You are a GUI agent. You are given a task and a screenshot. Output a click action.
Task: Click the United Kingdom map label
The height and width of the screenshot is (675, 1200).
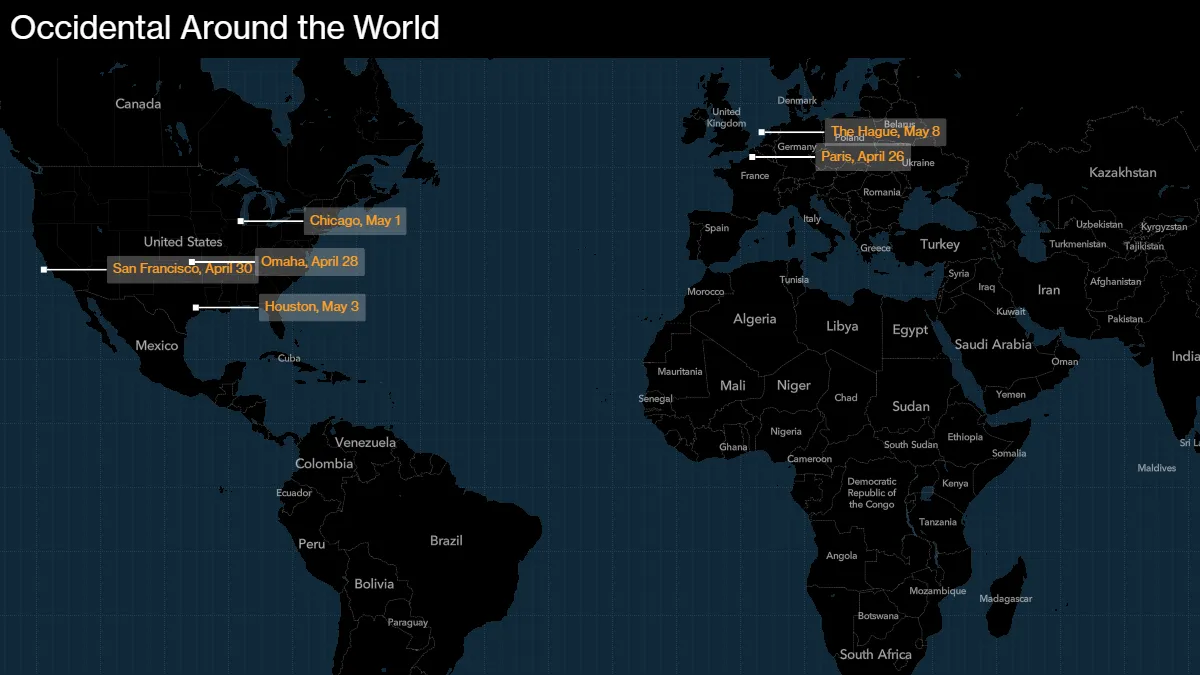(726, 118)
